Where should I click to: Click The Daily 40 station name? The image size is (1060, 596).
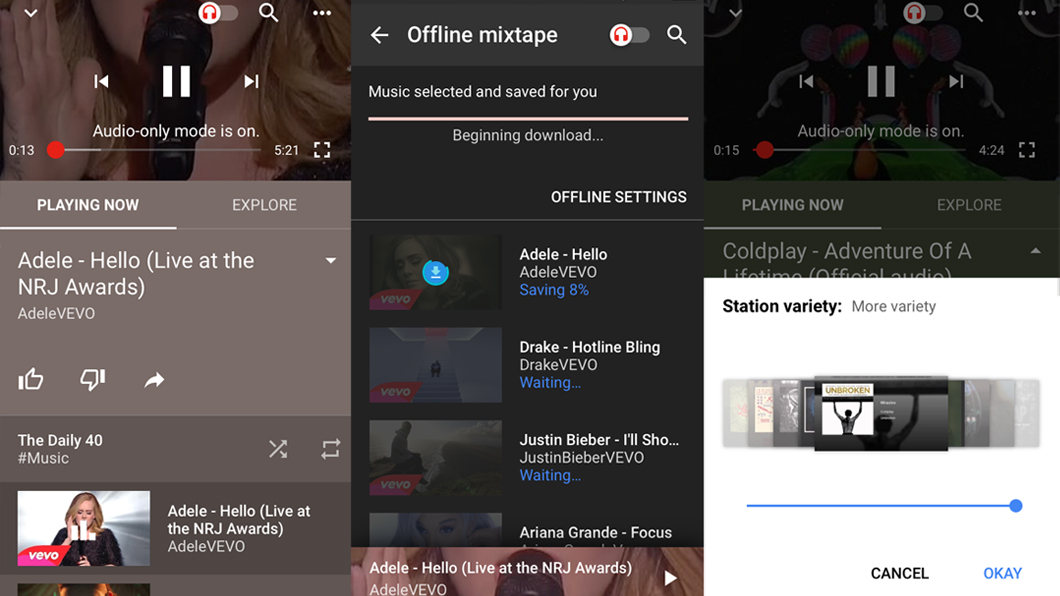tap(60, 440)
